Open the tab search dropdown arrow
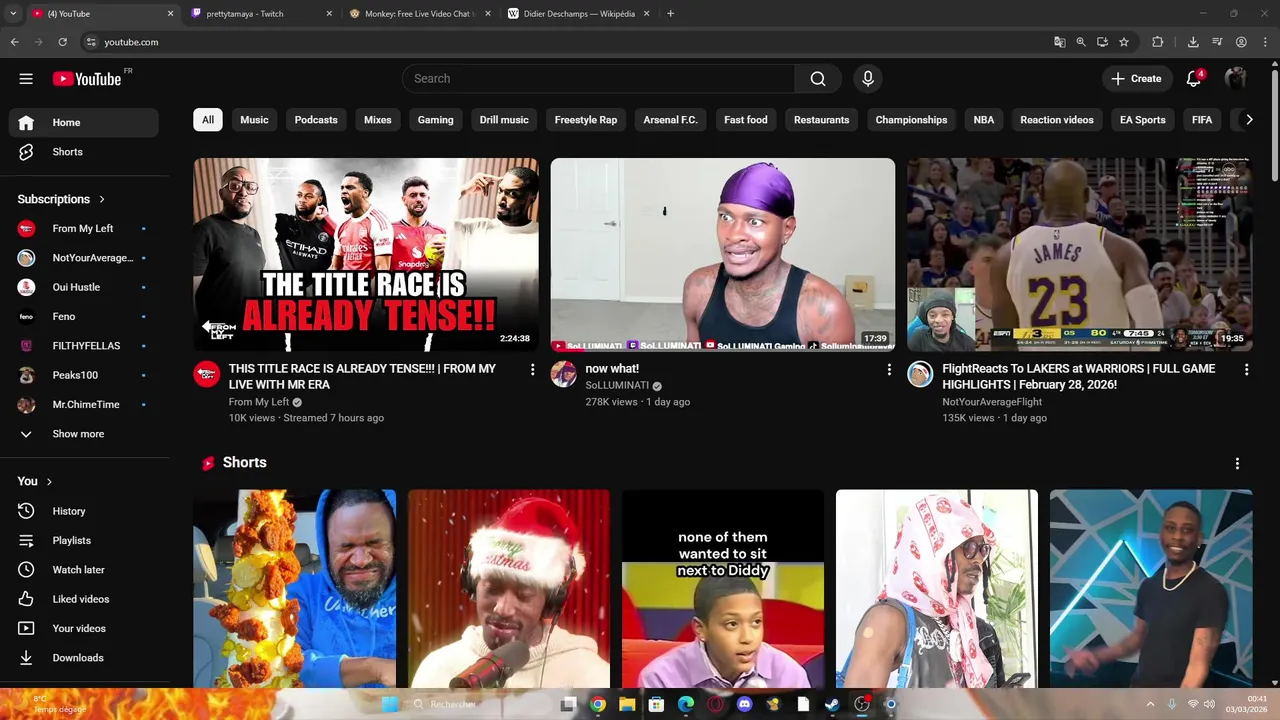Screen dimensions: 1280x720 [x=13, y=14]
